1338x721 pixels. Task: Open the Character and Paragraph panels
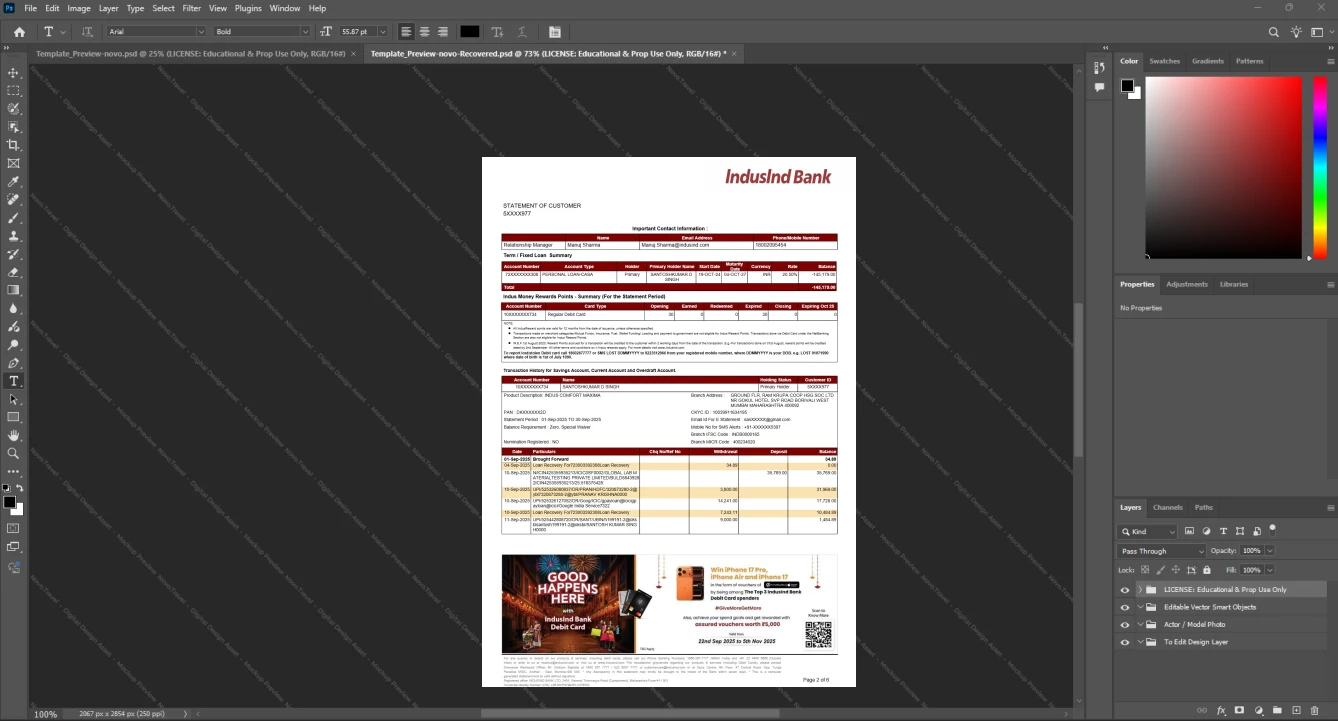554,32
